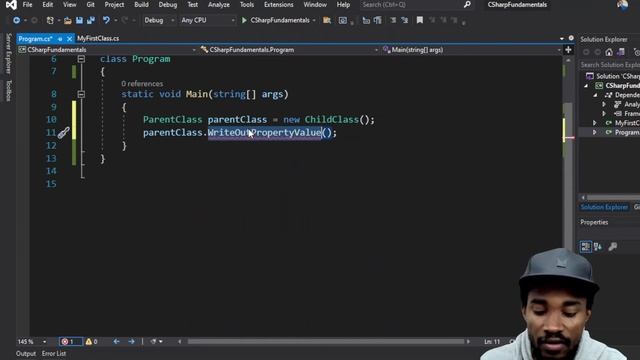Collapse the Dependencies node in Solution Explorer
The image size is (640, 360).
tap(596, 95)
